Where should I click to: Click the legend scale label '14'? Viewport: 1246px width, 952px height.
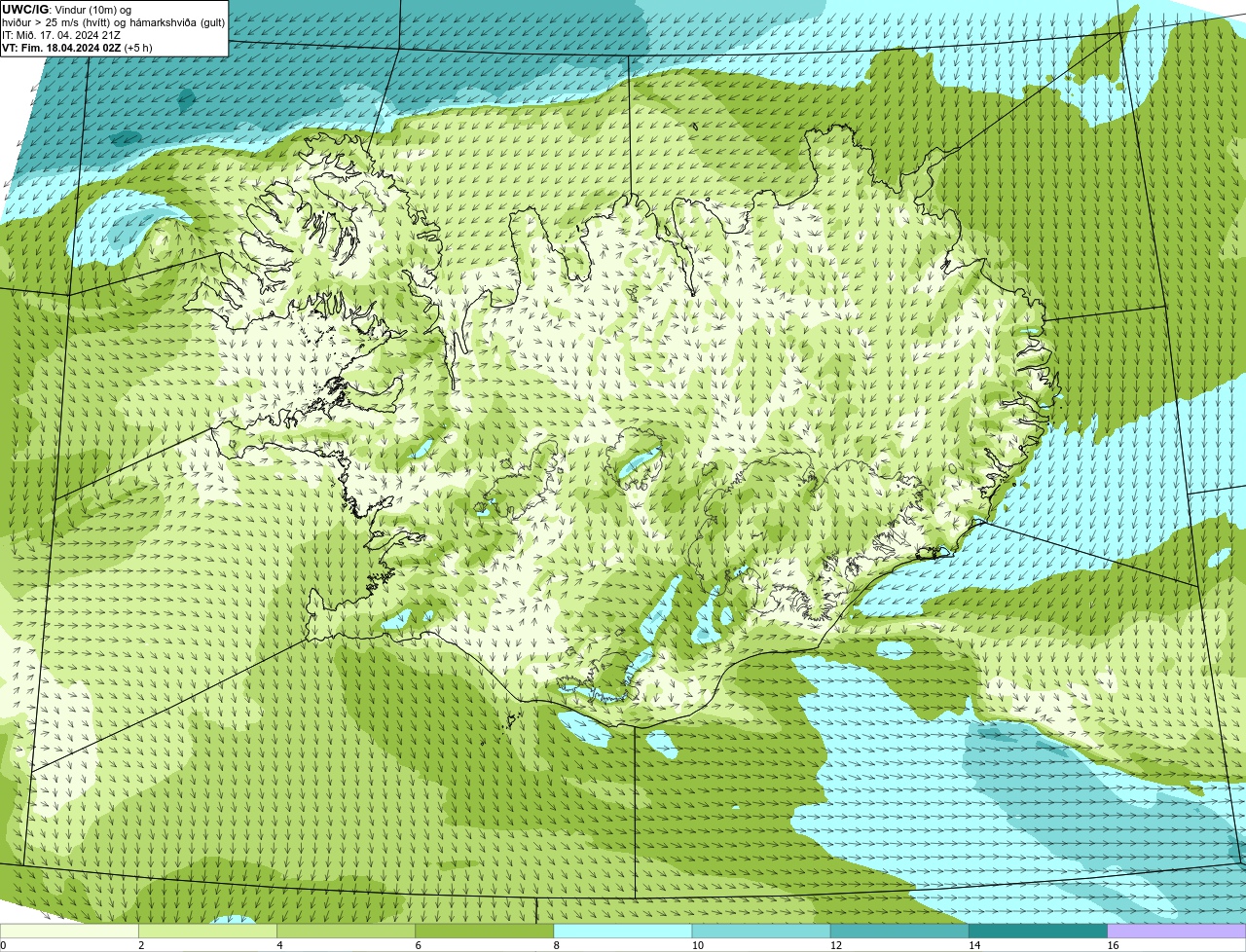click(974, 945)
